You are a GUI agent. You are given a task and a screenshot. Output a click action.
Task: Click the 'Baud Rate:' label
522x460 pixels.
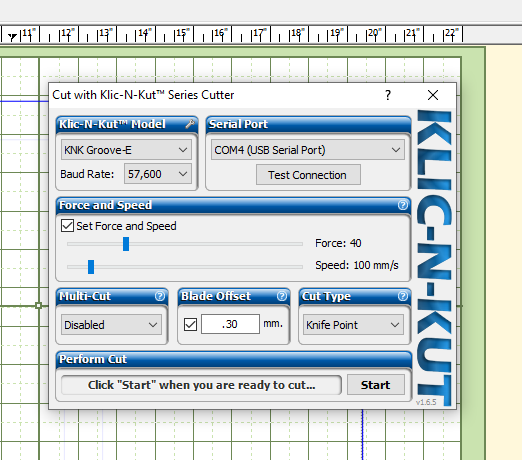(87, 174)
